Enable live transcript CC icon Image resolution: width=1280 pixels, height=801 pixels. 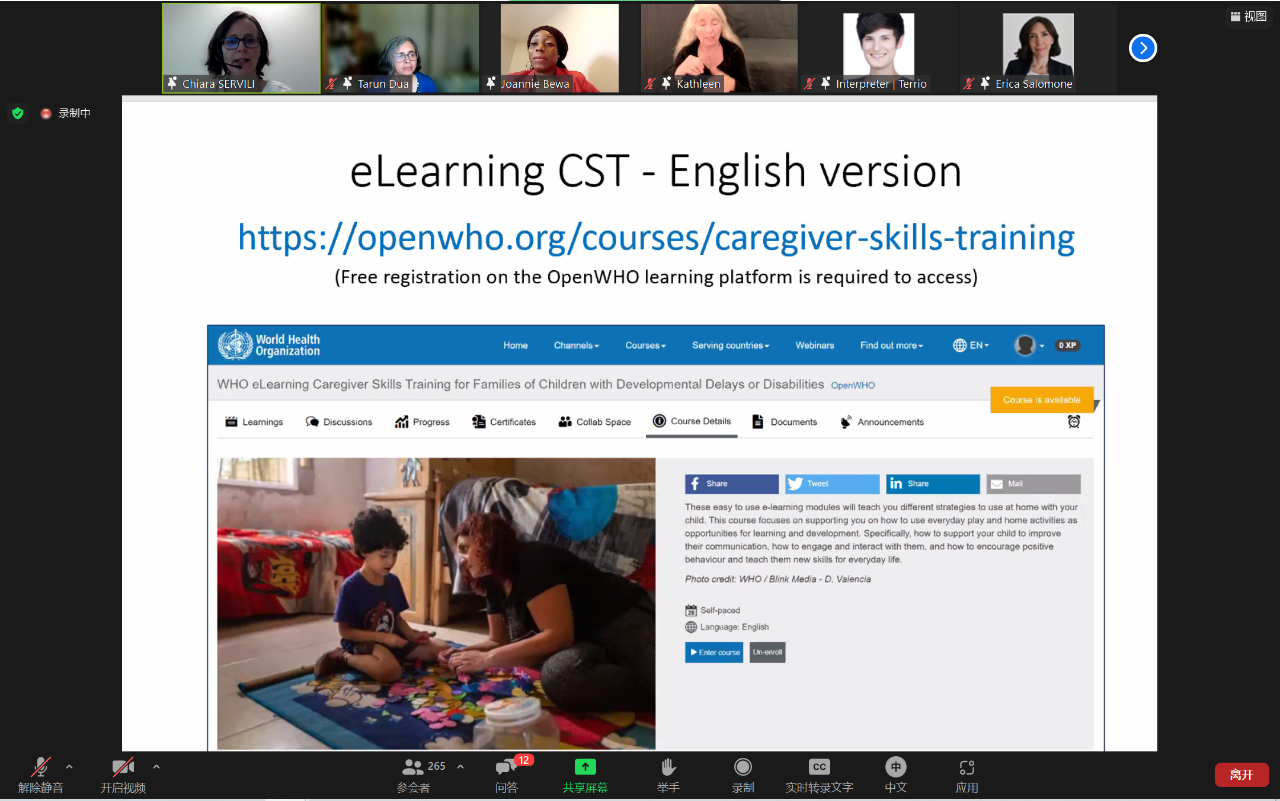819,767
